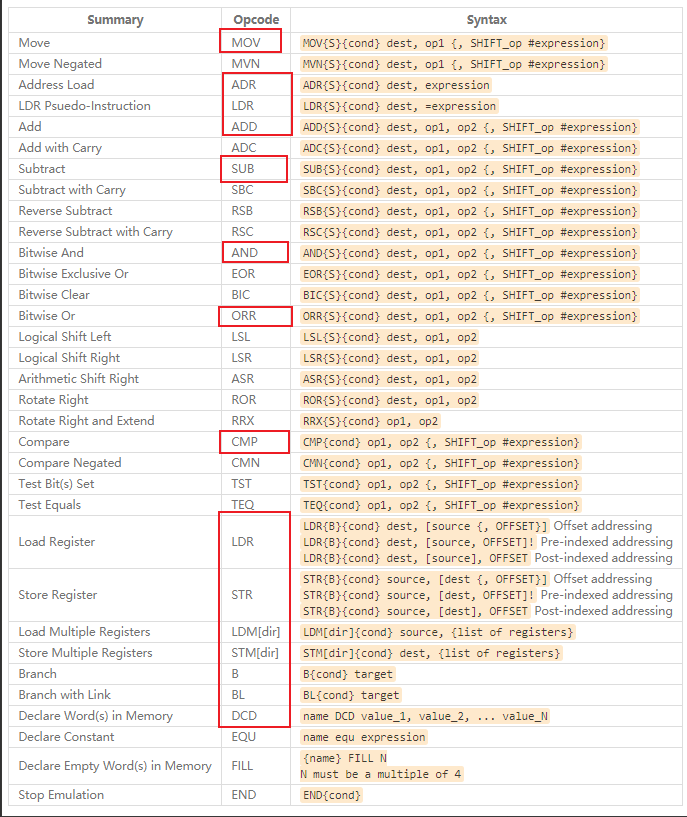
Task: Click 'Reverse Subtract with Carry' summary text
Action: [x=95, y=232]
